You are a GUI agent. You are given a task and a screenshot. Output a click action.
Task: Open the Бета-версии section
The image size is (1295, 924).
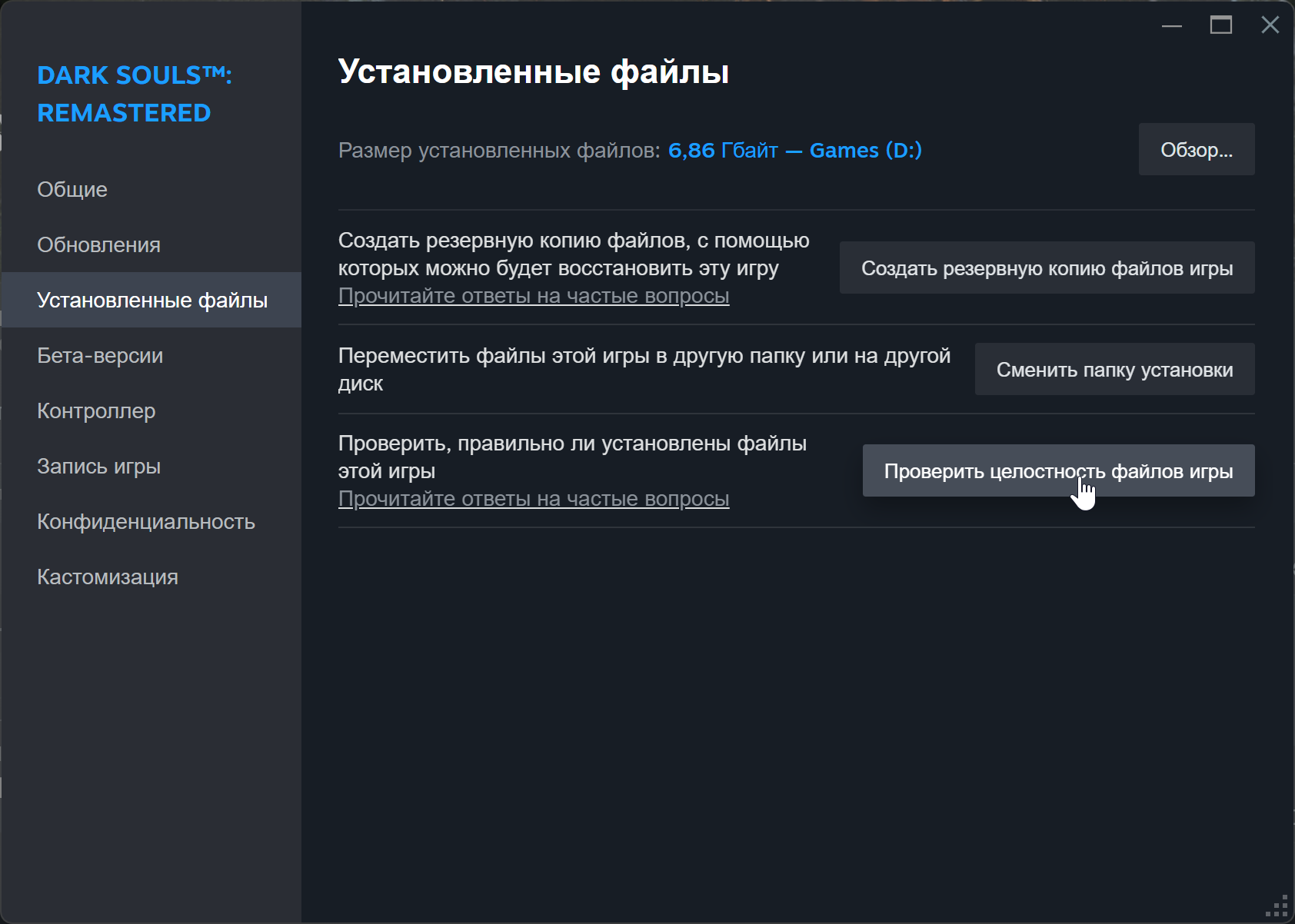(100, 356)
